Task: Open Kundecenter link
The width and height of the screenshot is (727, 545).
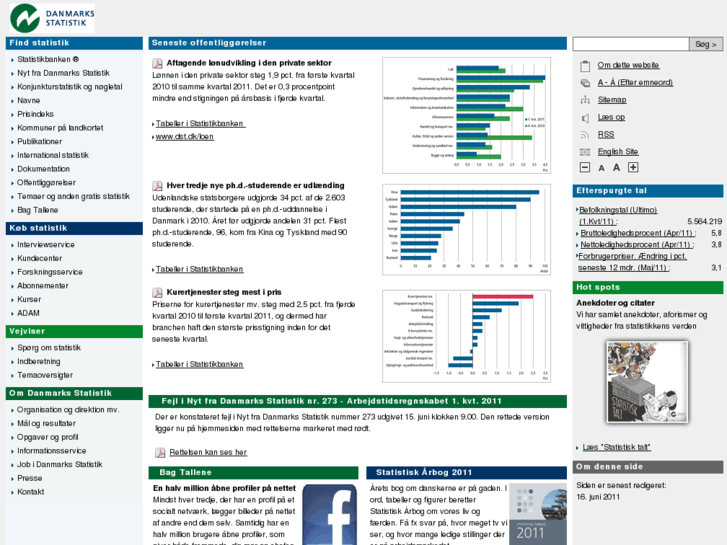Action: click(x=39, y=258)
